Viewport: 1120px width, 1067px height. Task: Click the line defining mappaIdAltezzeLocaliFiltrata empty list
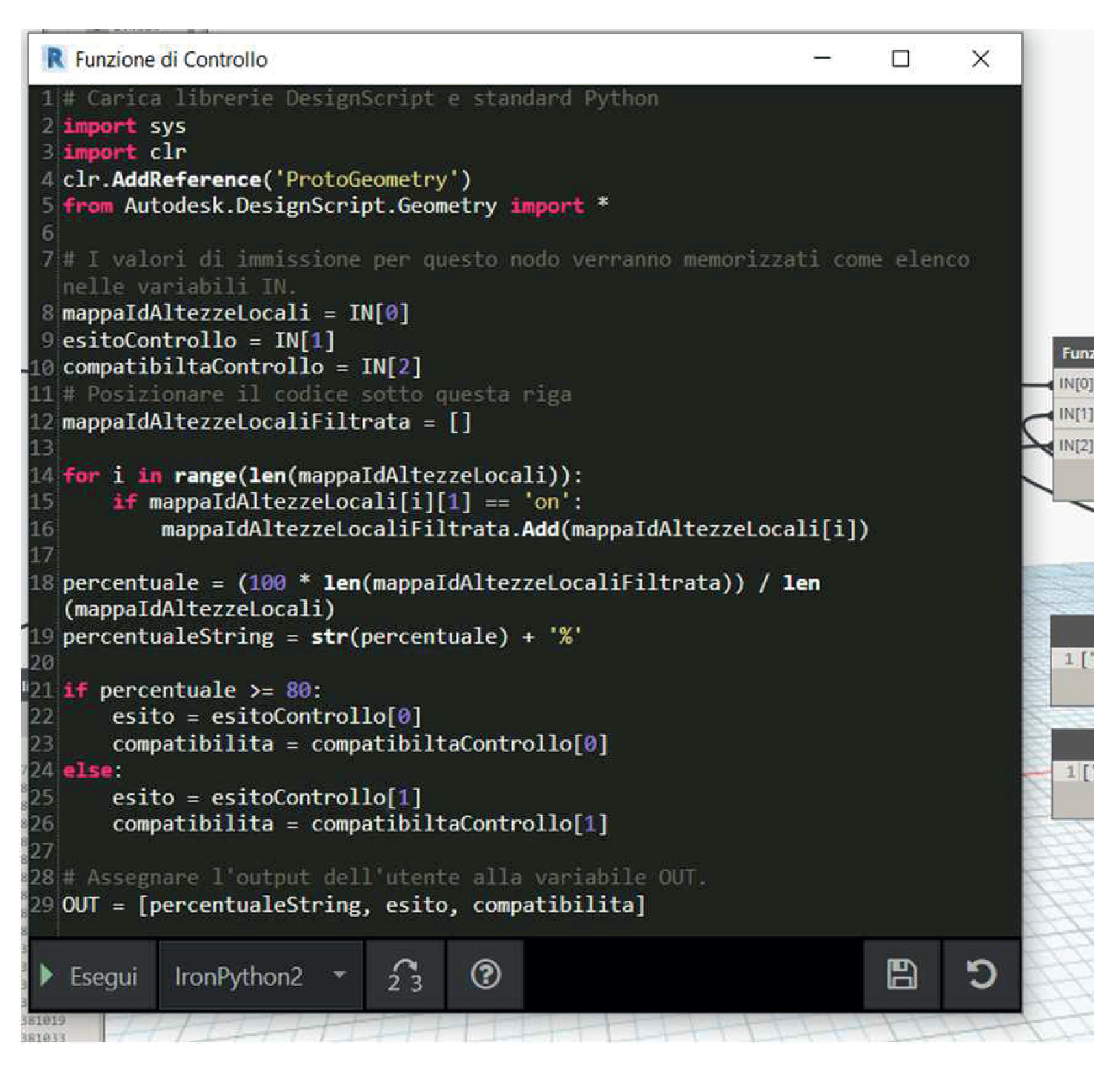tap(267, 422)
